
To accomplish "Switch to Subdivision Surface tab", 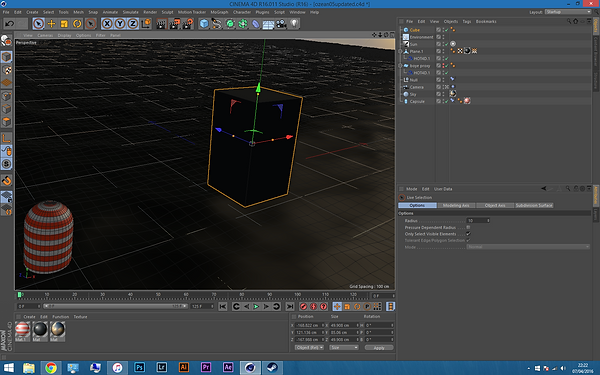I will [534, 205].
